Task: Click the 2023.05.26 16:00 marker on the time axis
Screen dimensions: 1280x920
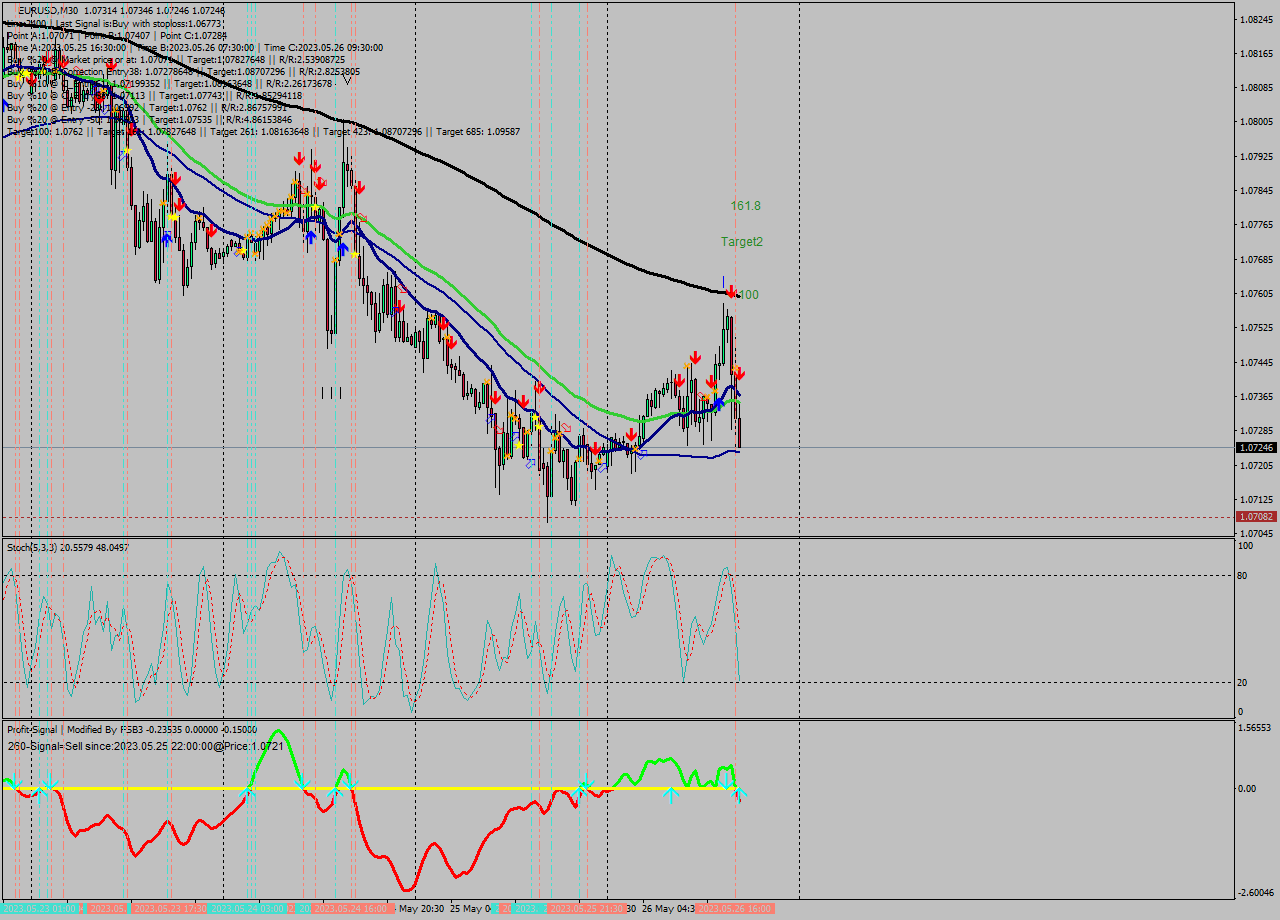Action: point(736,910)
